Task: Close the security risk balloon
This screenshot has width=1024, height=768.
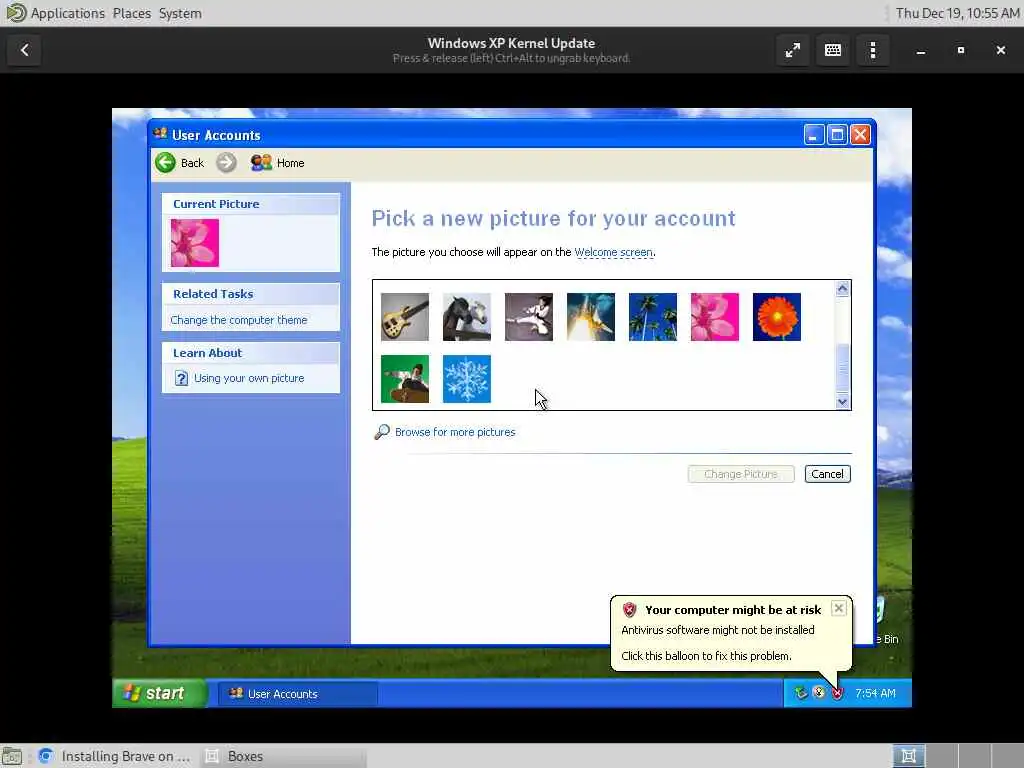Action: pyautogui.click(x=839, y=609)
